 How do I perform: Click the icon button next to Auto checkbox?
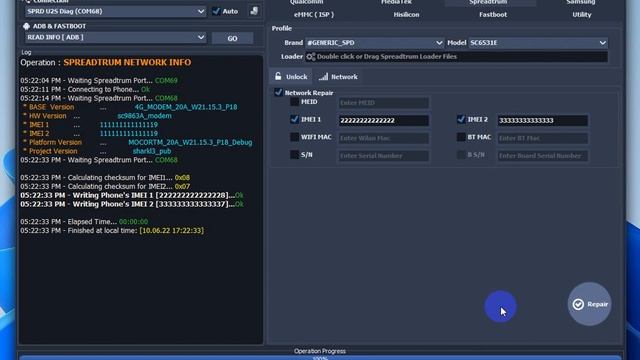(254, 11)
